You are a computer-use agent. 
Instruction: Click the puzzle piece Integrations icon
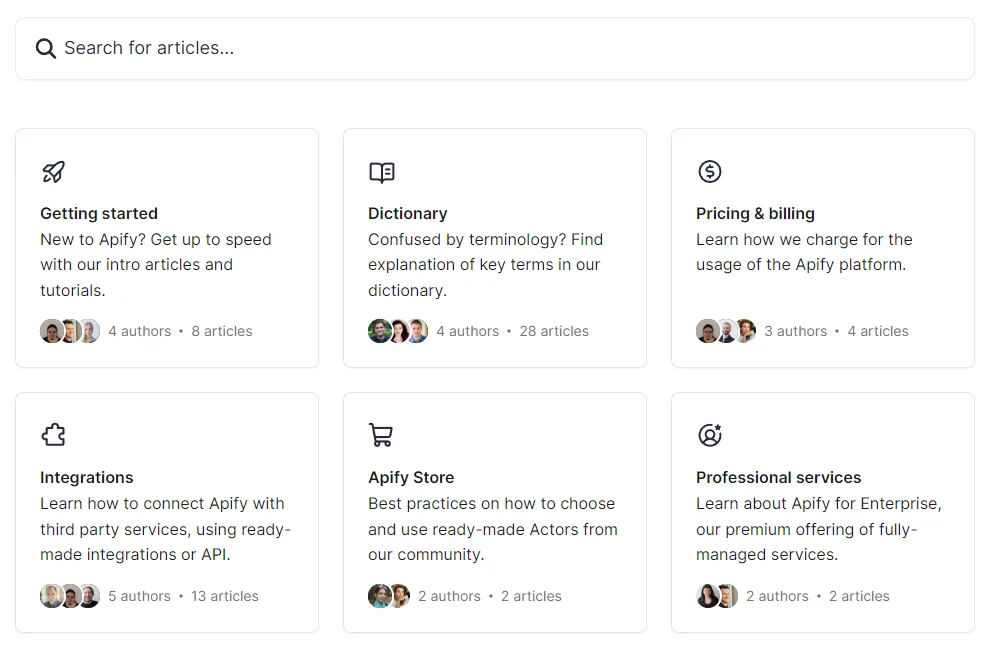pyautogui.click(x=54, y=435)
